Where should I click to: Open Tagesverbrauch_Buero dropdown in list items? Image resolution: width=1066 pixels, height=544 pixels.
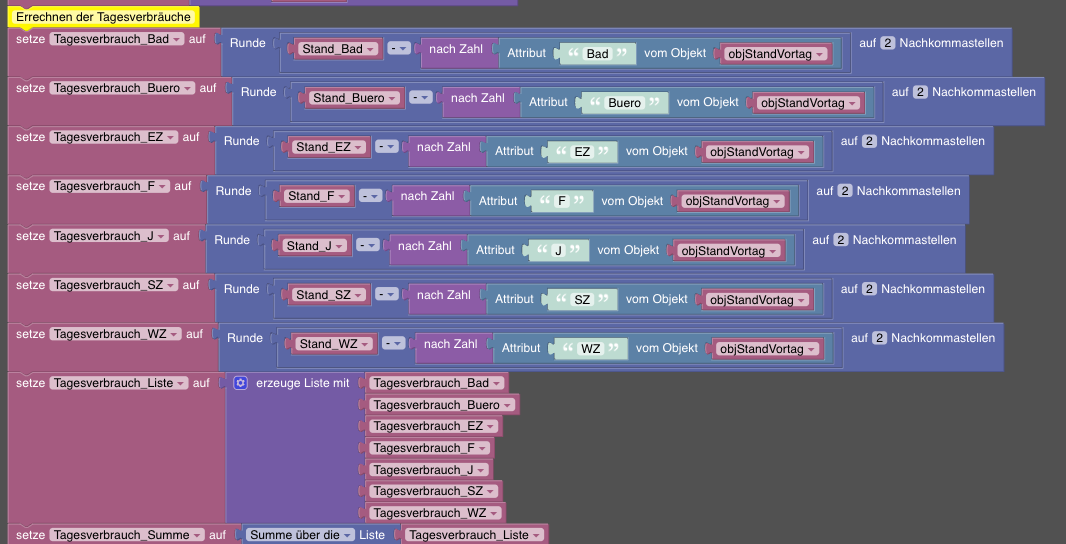point(442,405)
